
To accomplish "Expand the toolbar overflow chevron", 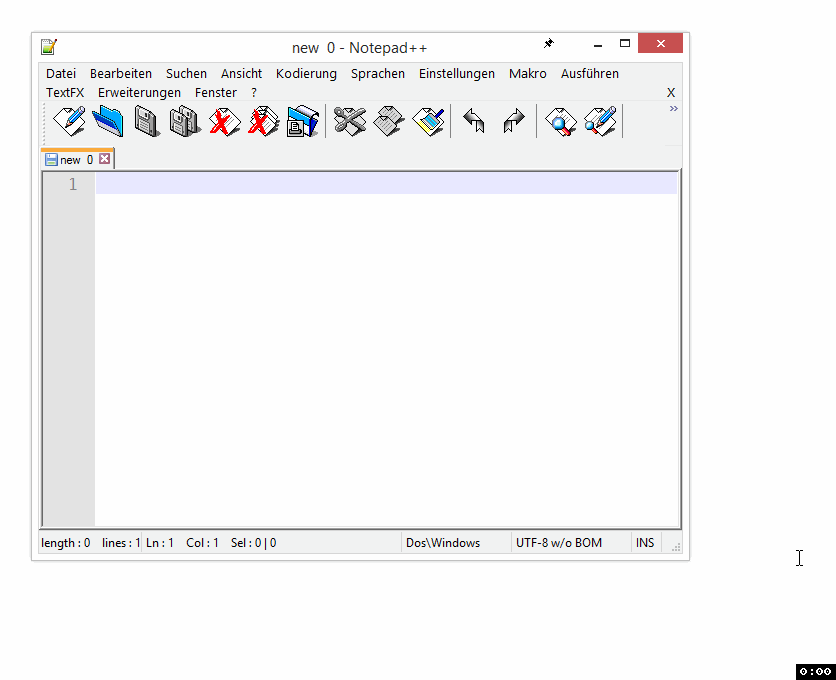I will (x=673, y=108).
